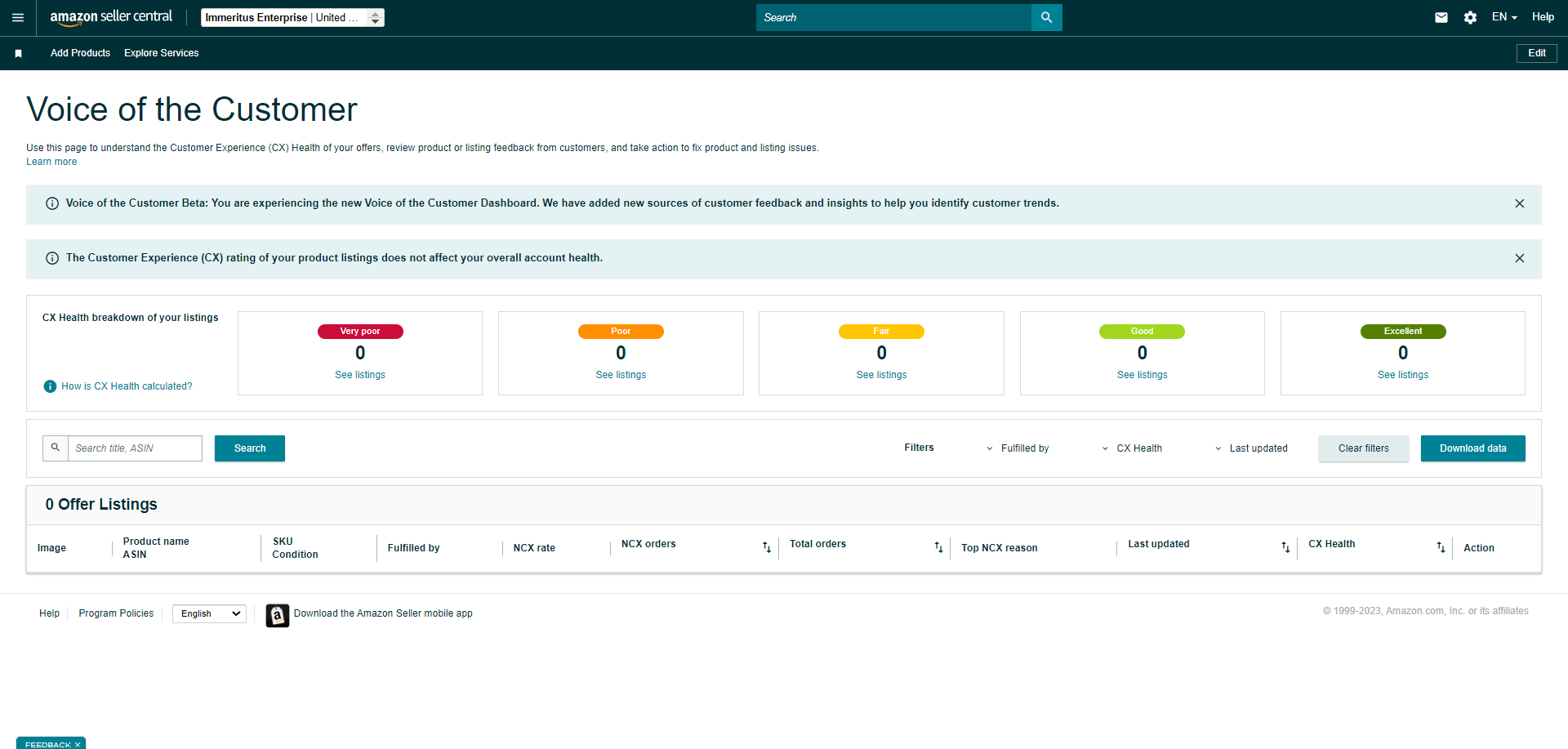Click the magnifier icon in listing search box
The height and width of the screenshot is (749, 1568).
click(x=56, y=448)
